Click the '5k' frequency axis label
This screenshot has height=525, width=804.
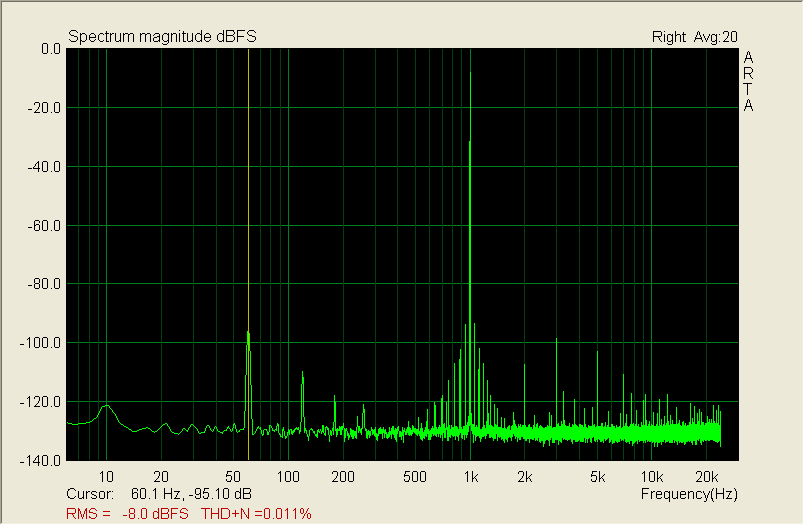coord(597,477)
